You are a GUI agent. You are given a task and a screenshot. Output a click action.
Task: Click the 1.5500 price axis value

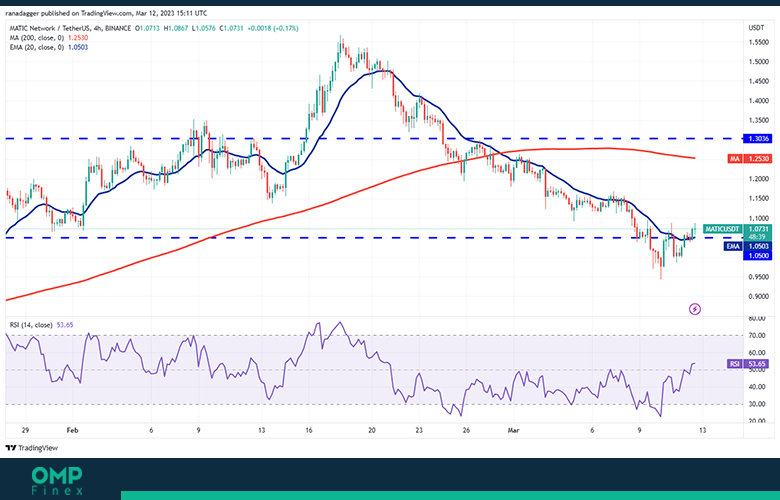[758, 43]
